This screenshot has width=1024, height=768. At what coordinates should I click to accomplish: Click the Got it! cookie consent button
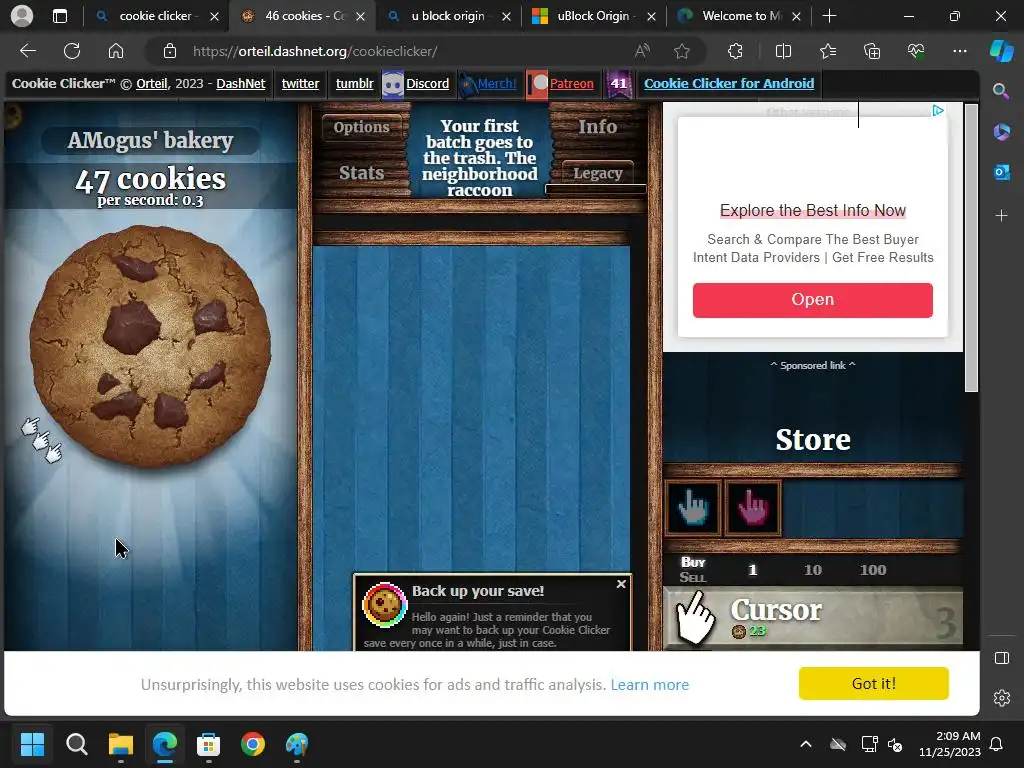(873, 683)
